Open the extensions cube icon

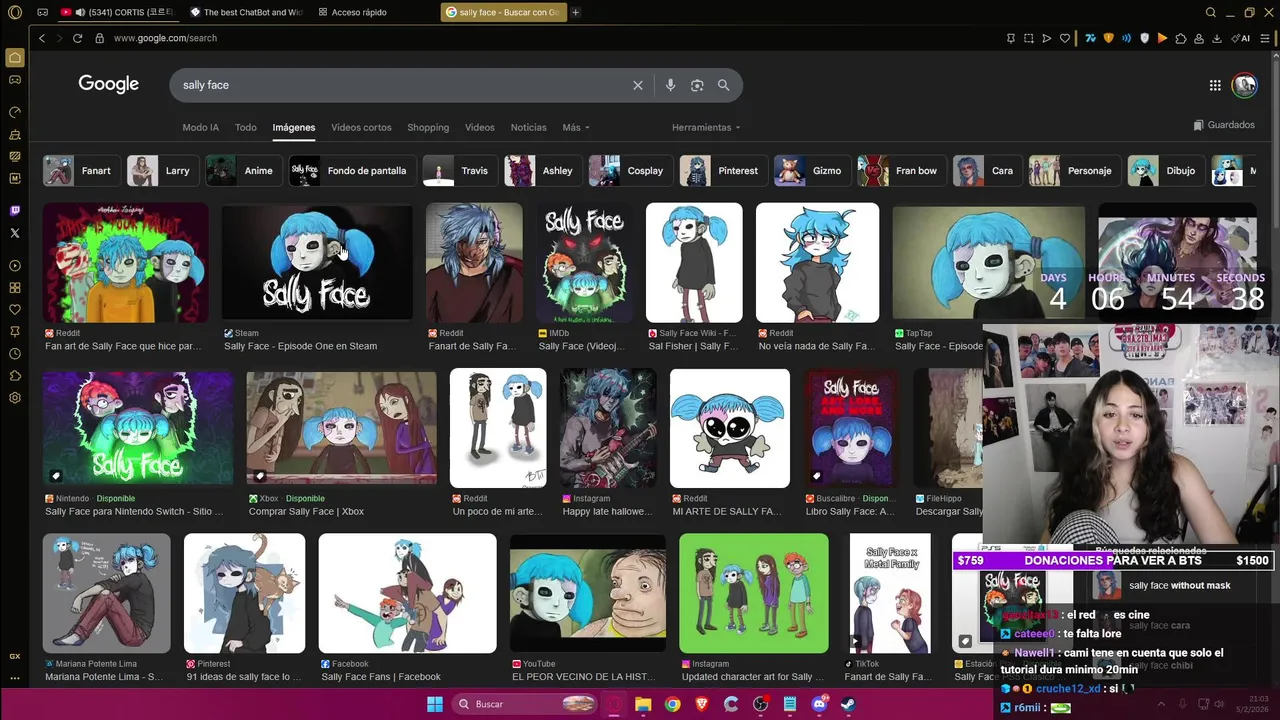[1181, 38]
